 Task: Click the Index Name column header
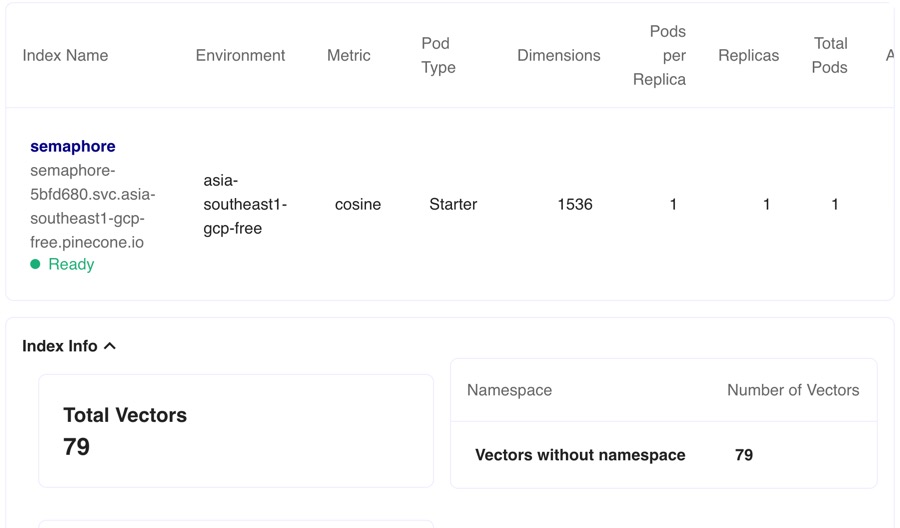(x=65, y=56)
